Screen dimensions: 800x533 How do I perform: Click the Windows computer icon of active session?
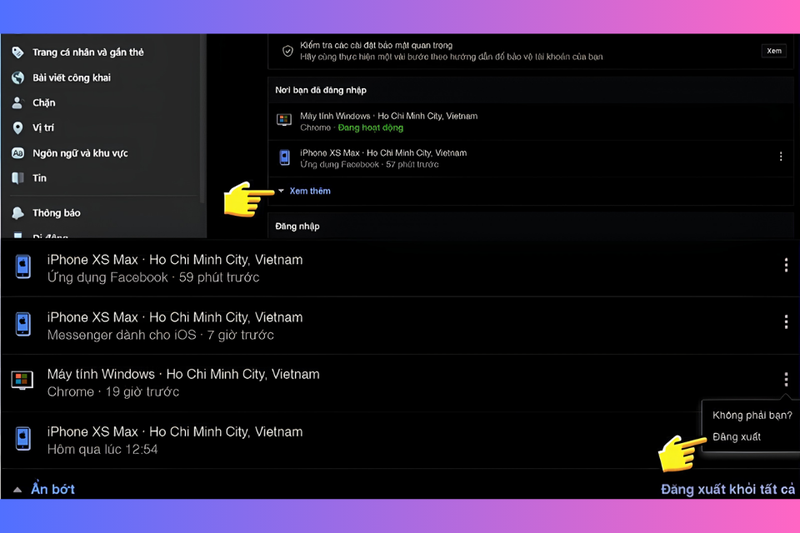point(284,120)
